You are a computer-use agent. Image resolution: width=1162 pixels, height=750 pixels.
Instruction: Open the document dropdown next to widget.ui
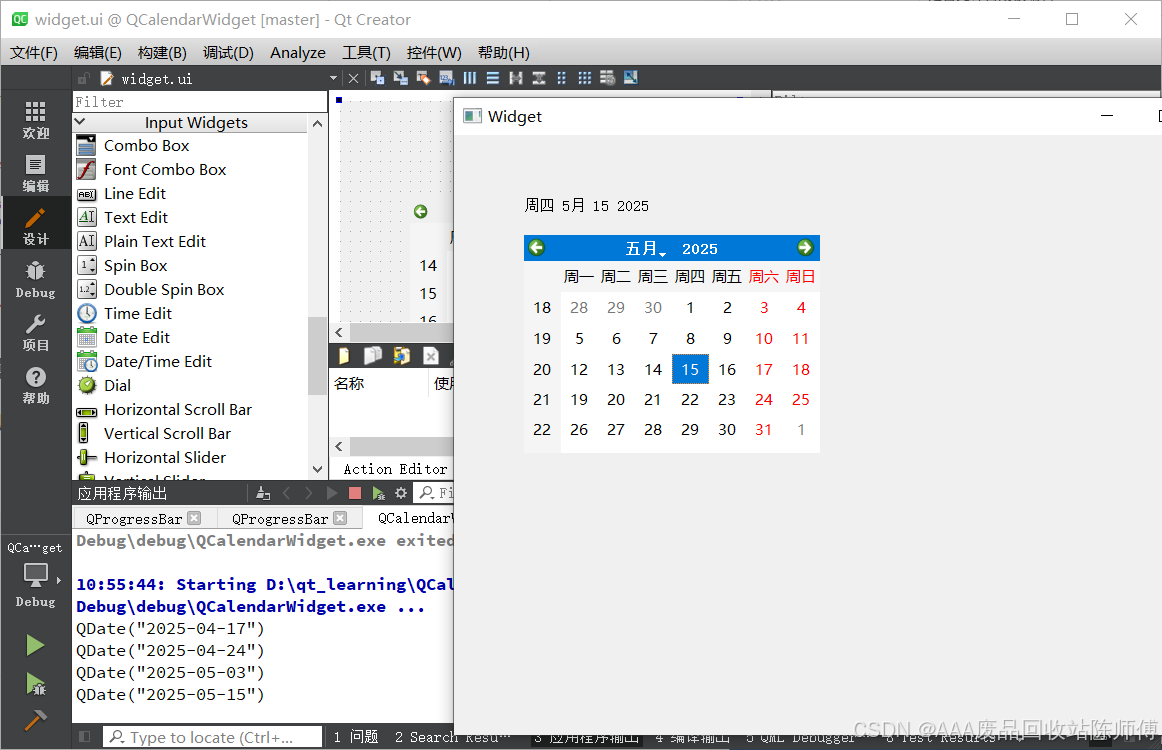pyautogui.click(x=334, y=77)
